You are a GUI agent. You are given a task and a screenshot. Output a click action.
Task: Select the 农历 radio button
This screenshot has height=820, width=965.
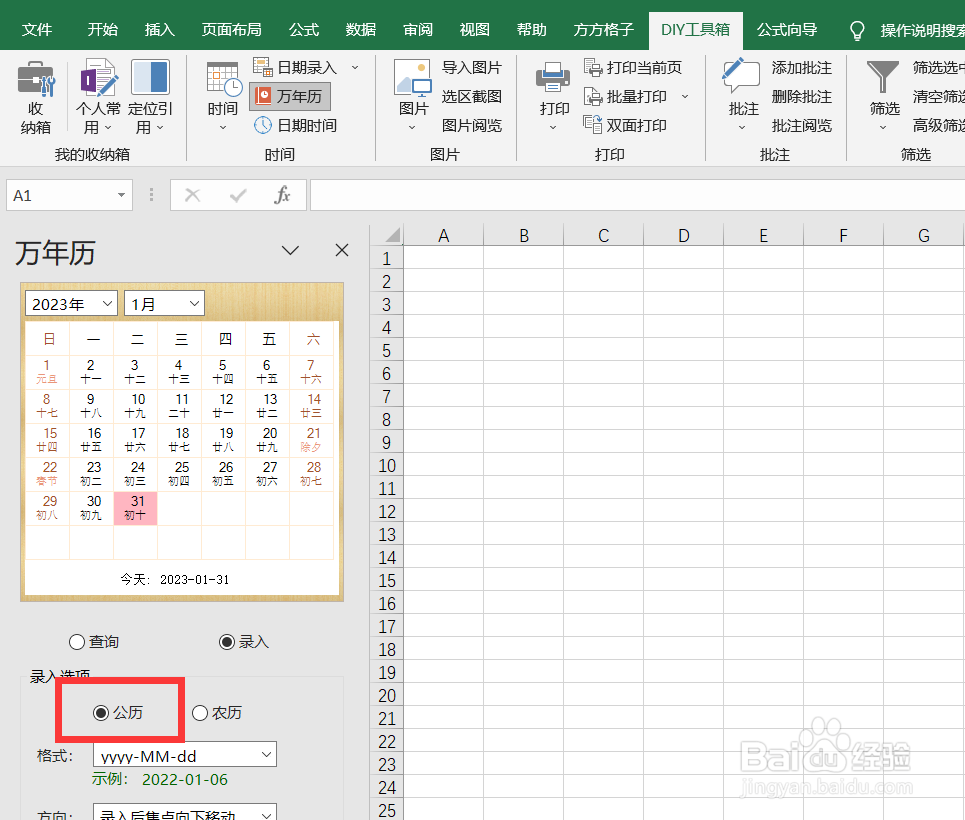click(x=199, y=713)
